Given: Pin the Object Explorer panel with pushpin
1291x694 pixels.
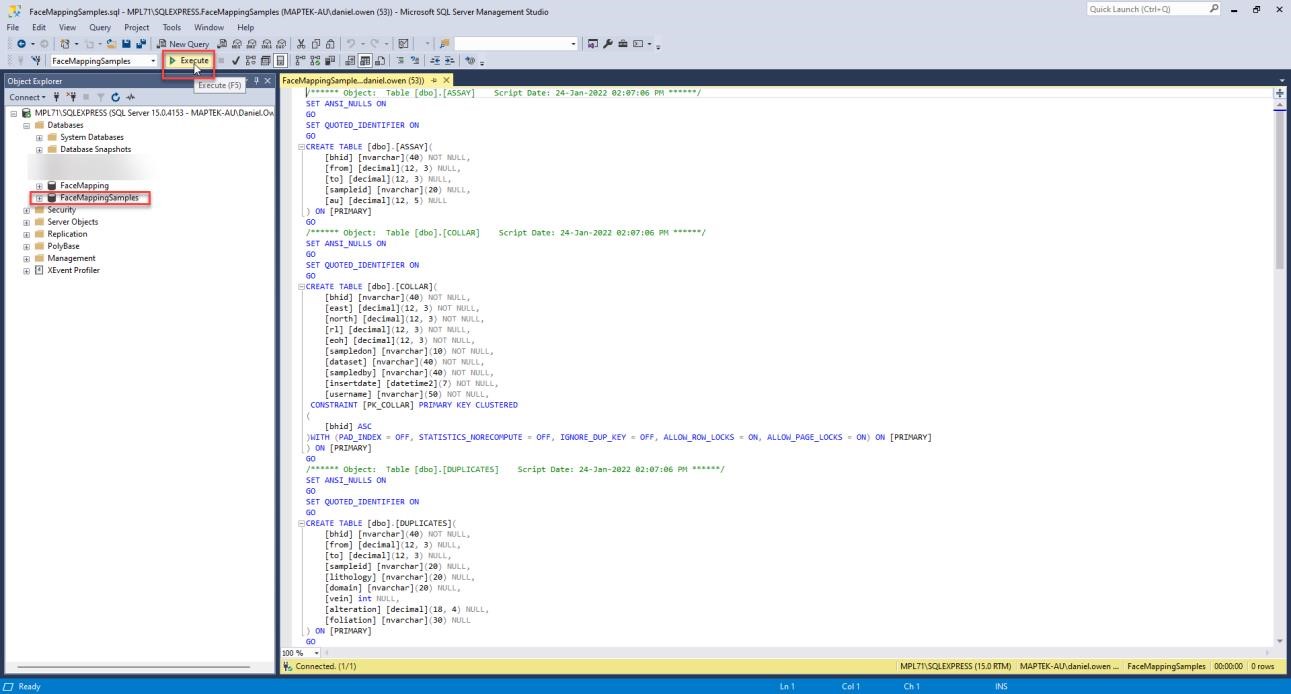Looking at the screenshot, I should tap(256, 81).
